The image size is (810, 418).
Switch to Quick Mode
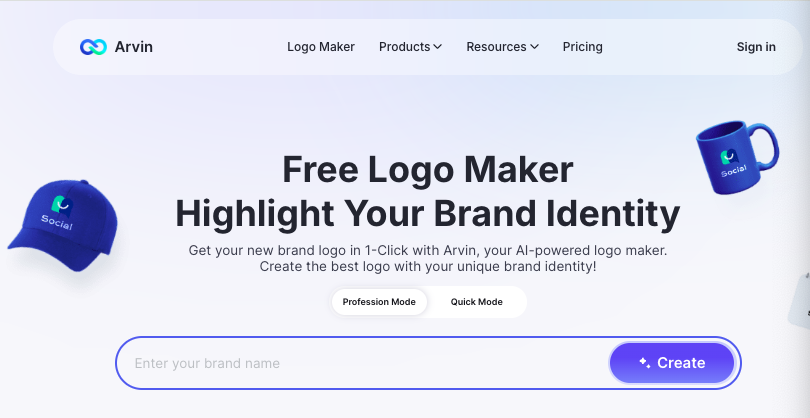point(476,302)
